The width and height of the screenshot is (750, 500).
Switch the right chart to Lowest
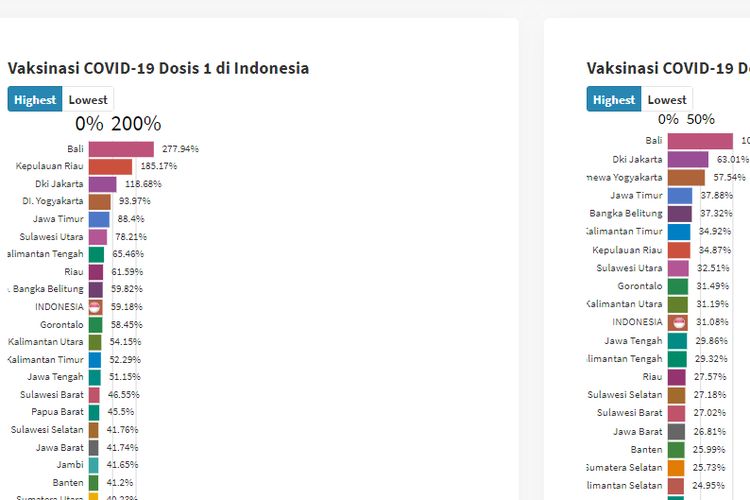[x=667, y=100]
